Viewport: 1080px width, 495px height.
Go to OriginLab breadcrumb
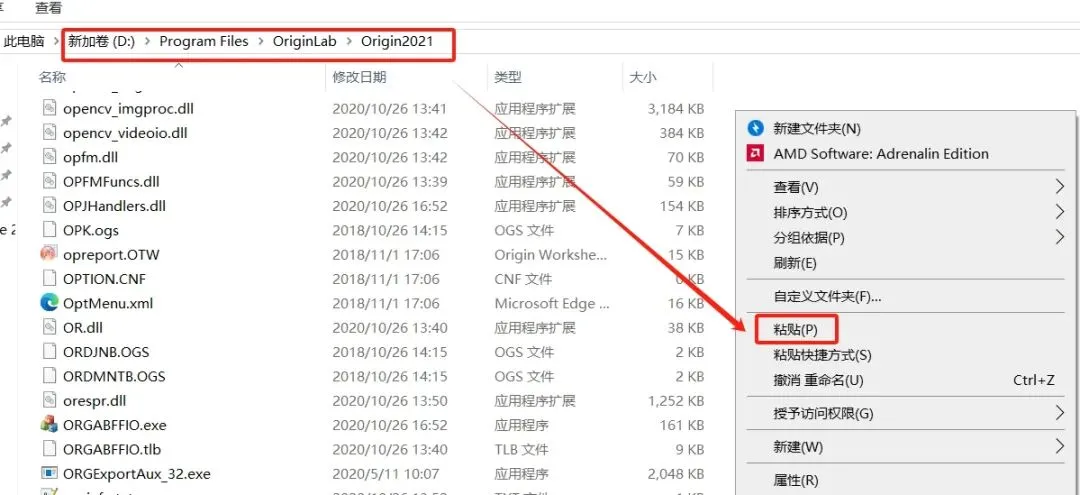point(304,41)
